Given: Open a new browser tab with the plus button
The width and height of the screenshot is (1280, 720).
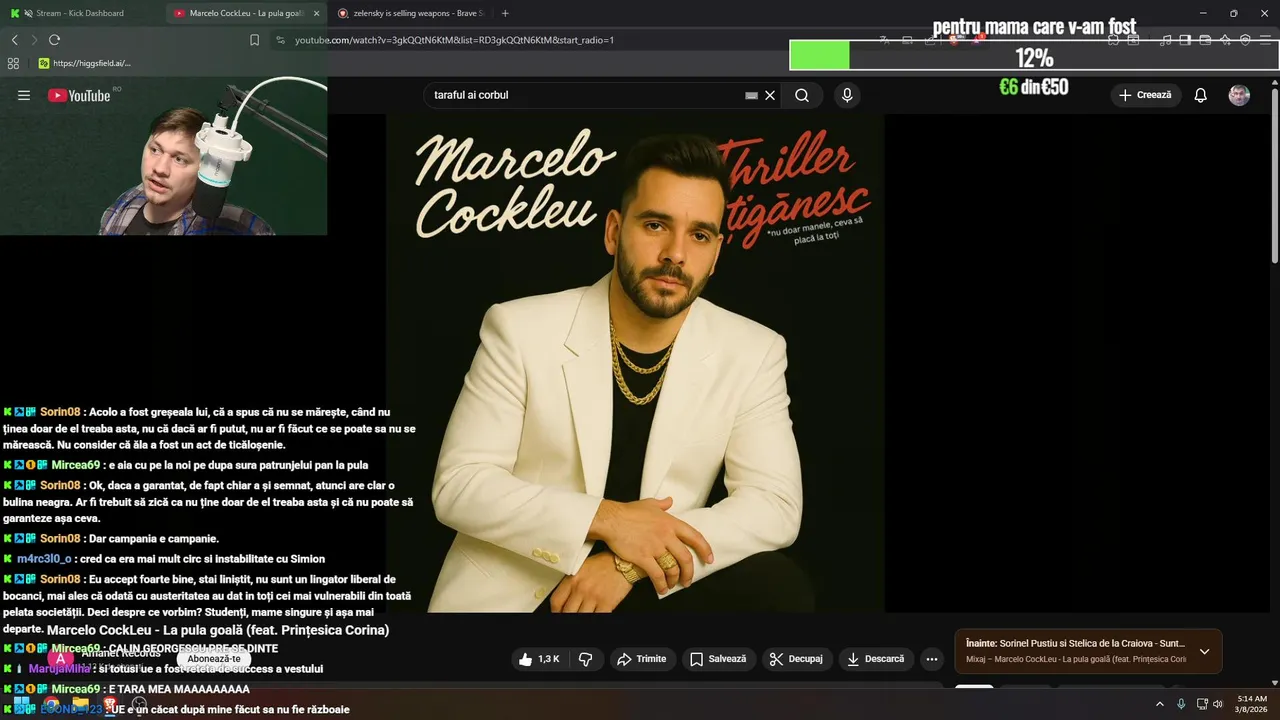Looking at the screenshot, I should [x=505, y=13].
